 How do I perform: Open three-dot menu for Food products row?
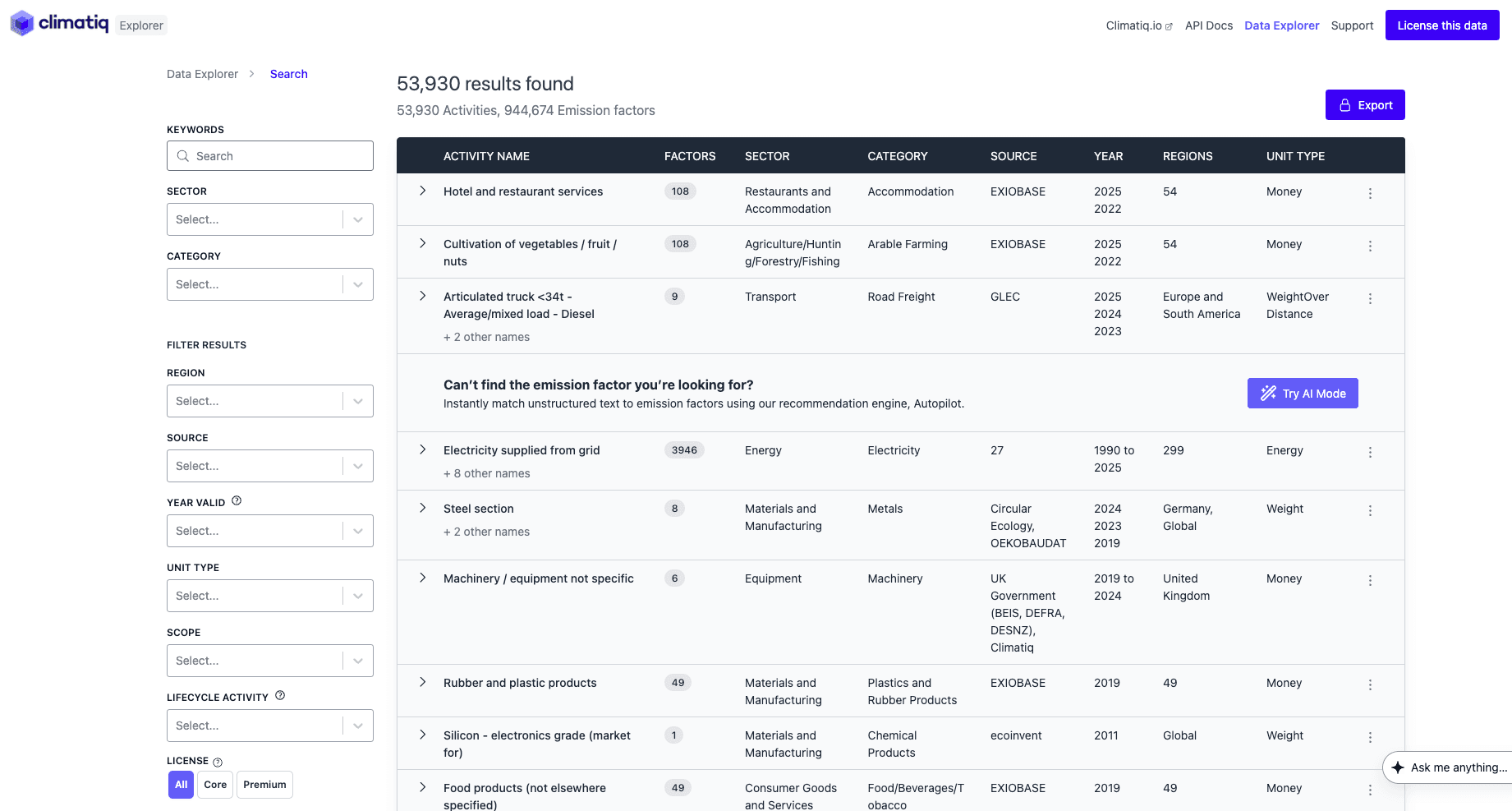(1370, 790)
